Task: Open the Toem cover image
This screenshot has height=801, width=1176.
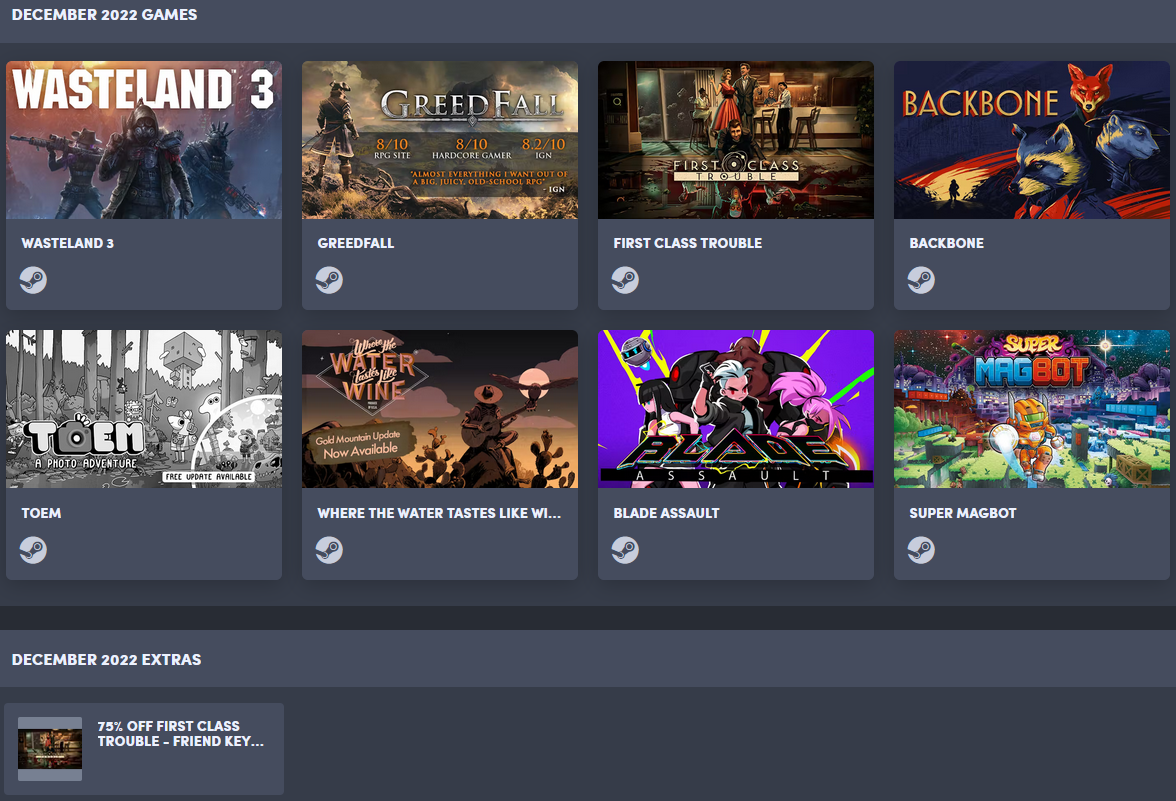Action: (x=144, y=410)
